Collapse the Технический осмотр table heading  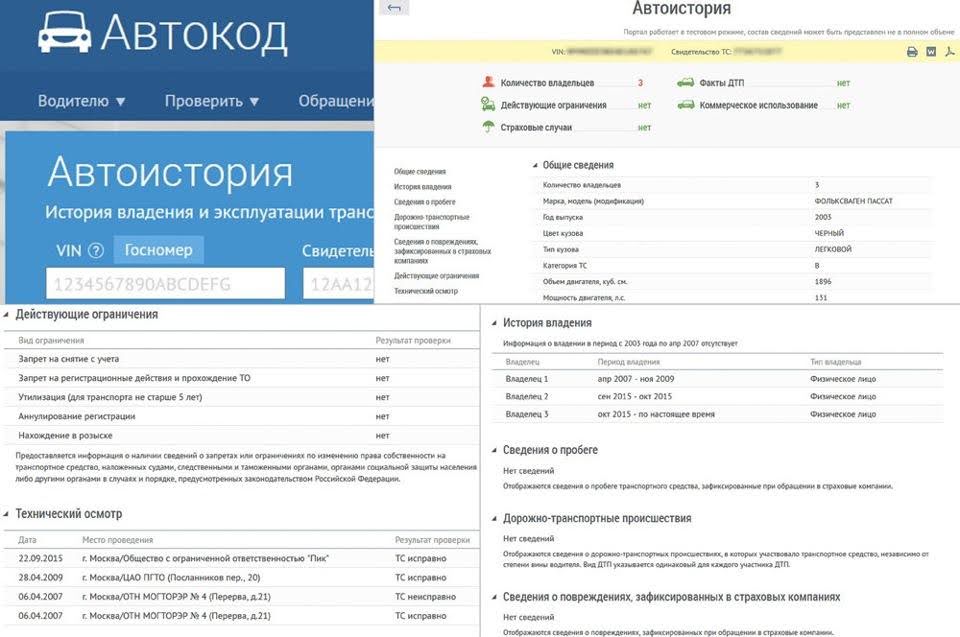(63, 514)
